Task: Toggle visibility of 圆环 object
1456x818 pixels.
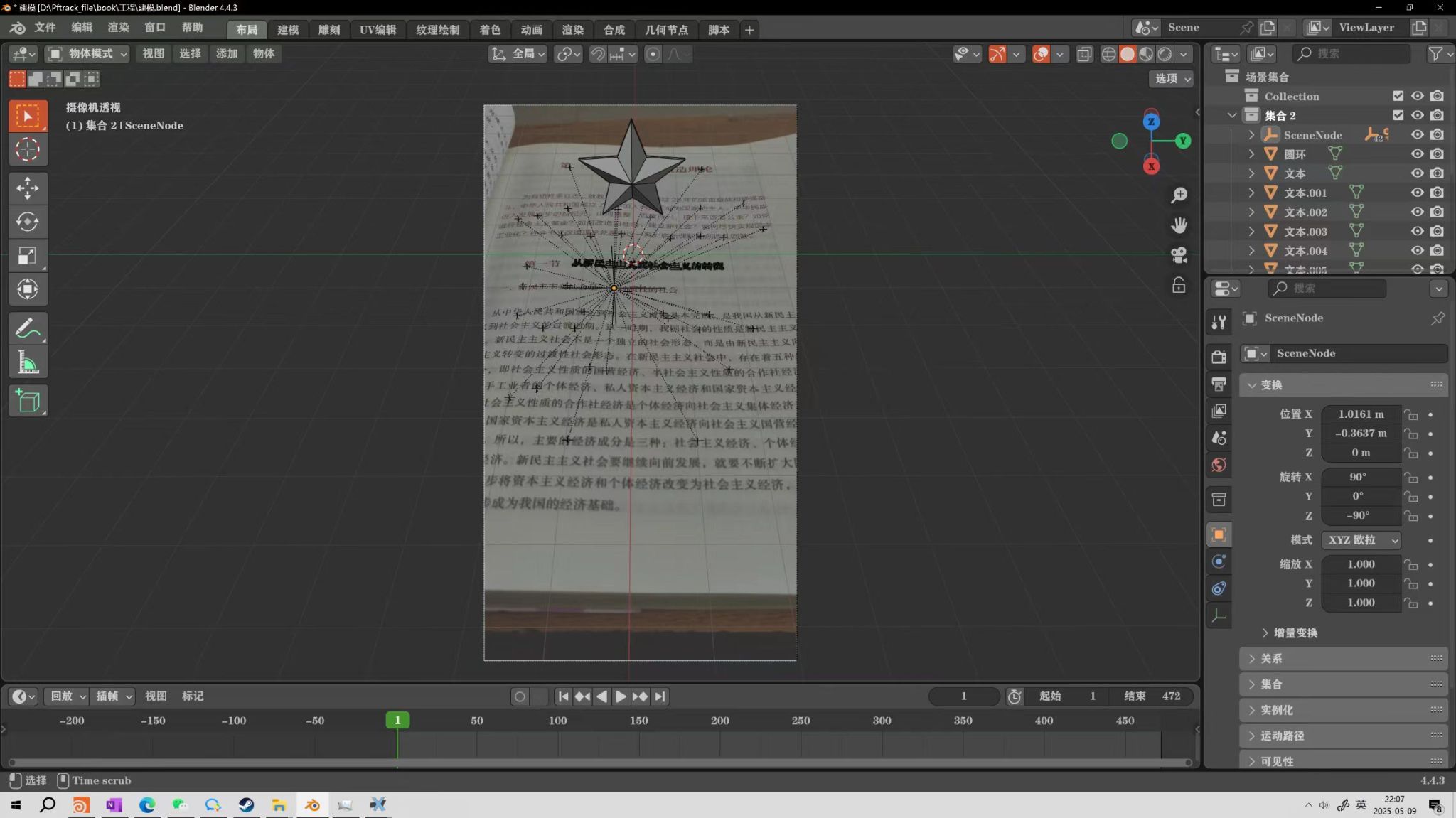Action: [1417, 154]
